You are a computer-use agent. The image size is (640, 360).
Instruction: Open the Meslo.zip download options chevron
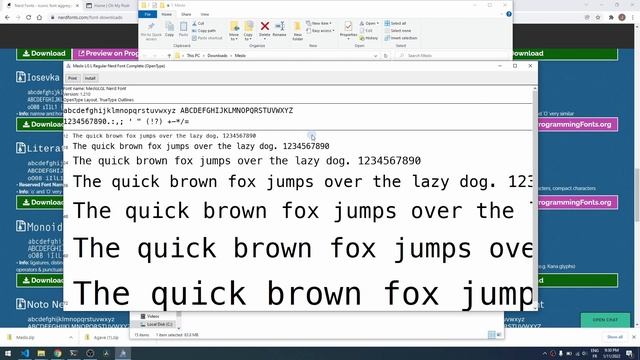71,338
